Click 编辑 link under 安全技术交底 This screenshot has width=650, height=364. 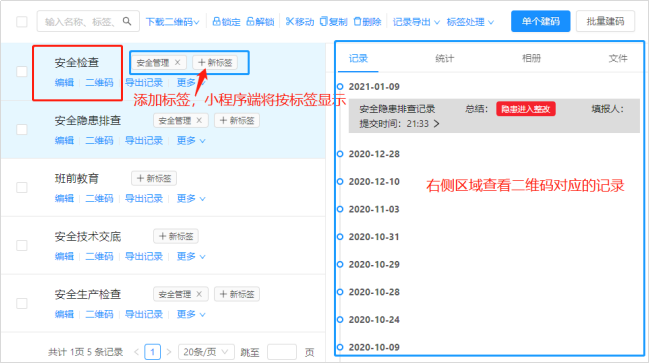tap(64, 256)
